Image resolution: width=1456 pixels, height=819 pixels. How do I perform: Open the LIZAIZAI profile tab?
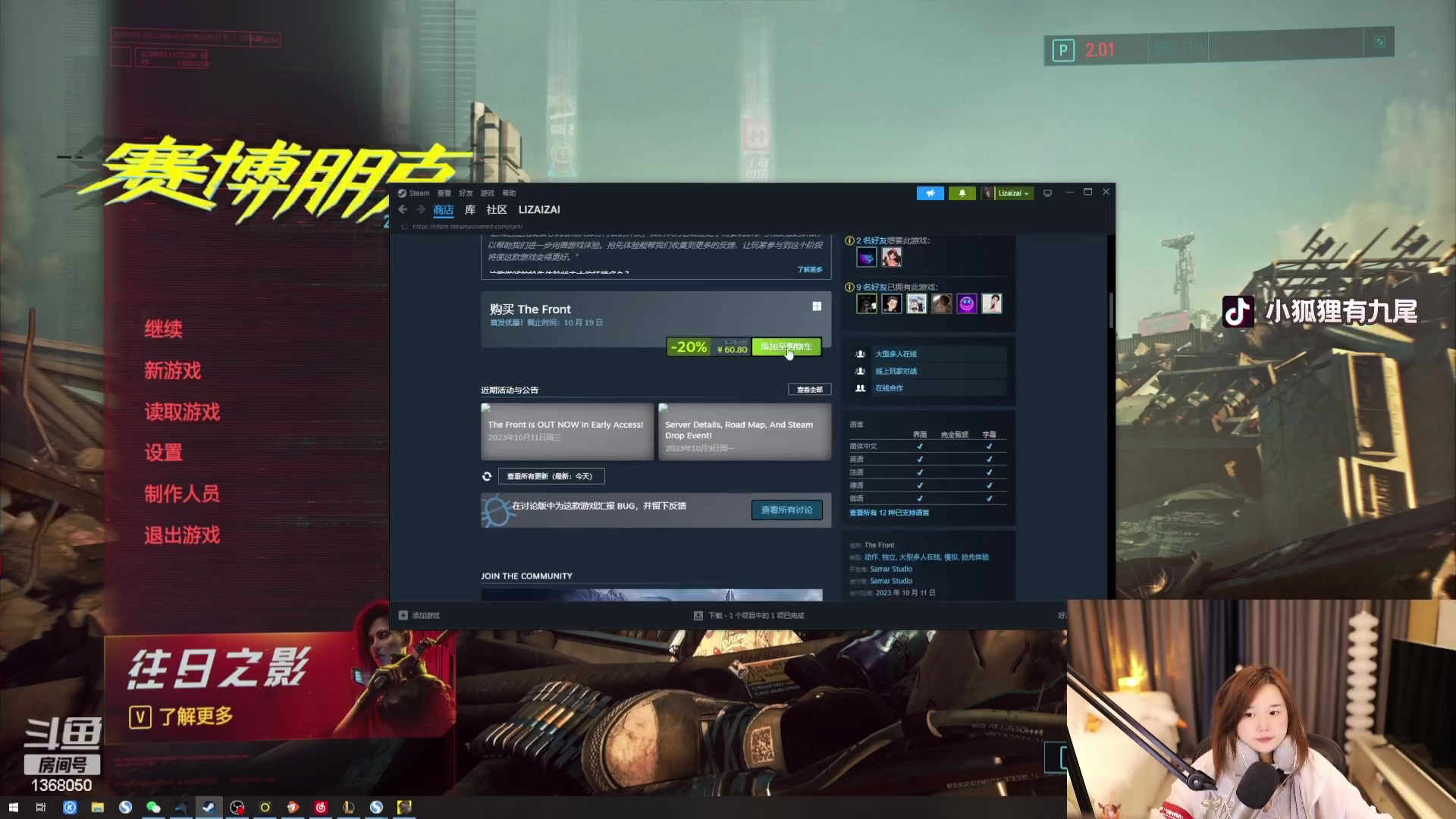click(x=539, y=210)
